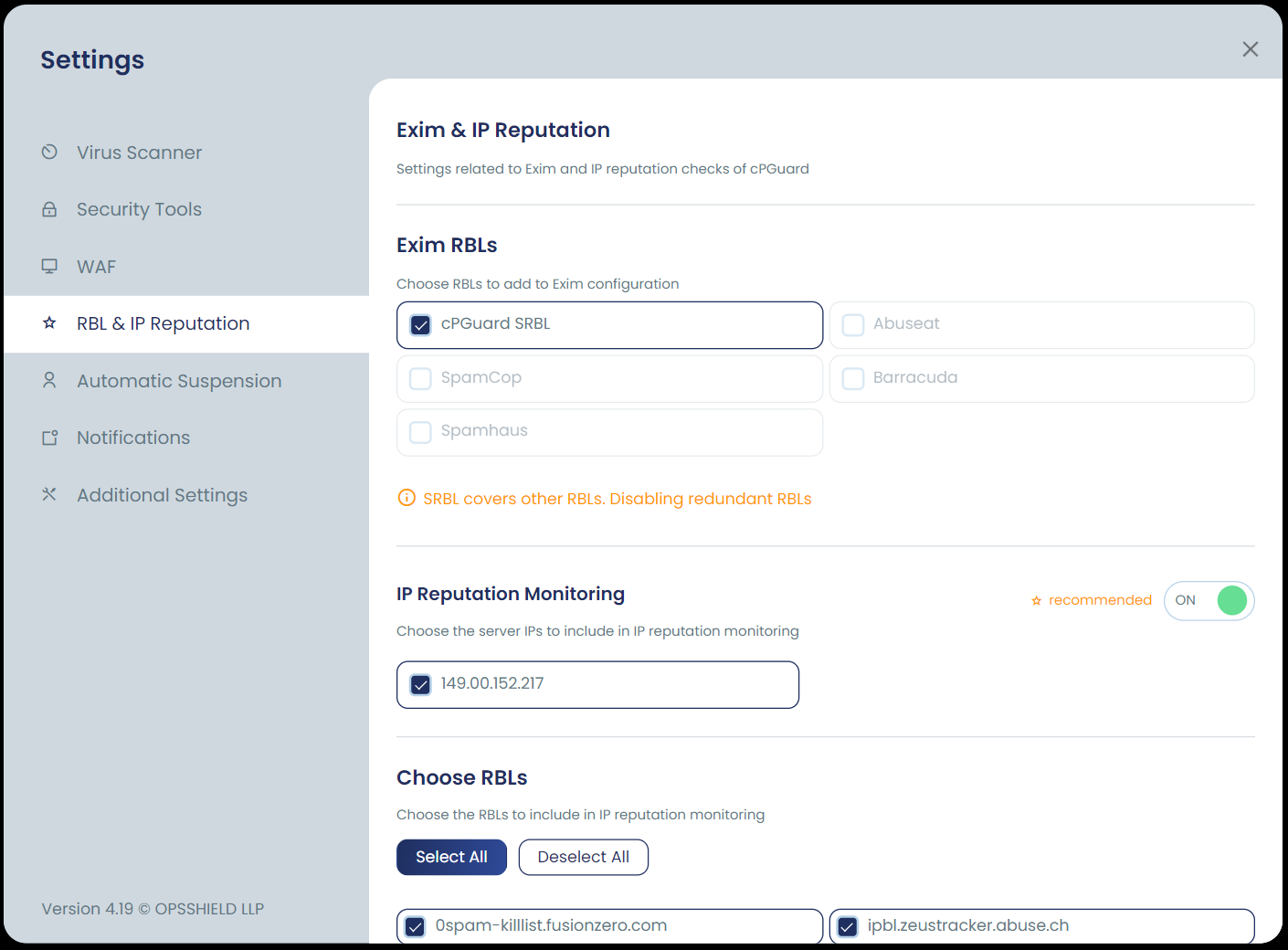This screenshot has height=950, width=1288.
Task: Click the Exim & IP Reputation heading
Action: tap(503, 130)
